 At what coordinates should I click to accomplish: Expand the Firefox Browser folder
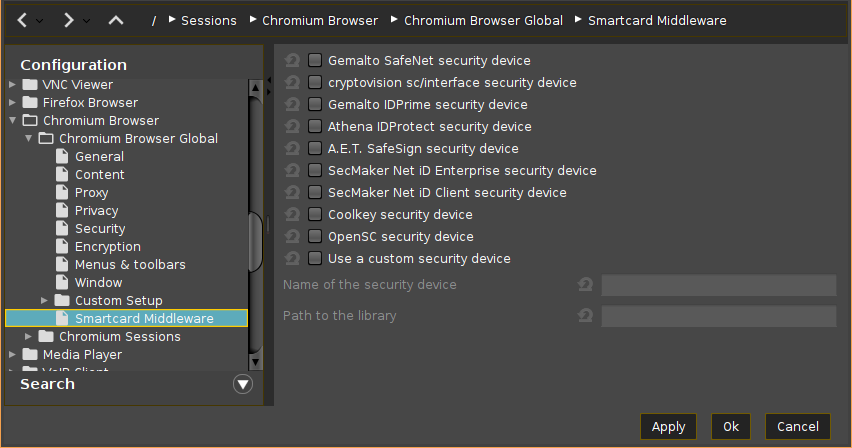[13, 103]
